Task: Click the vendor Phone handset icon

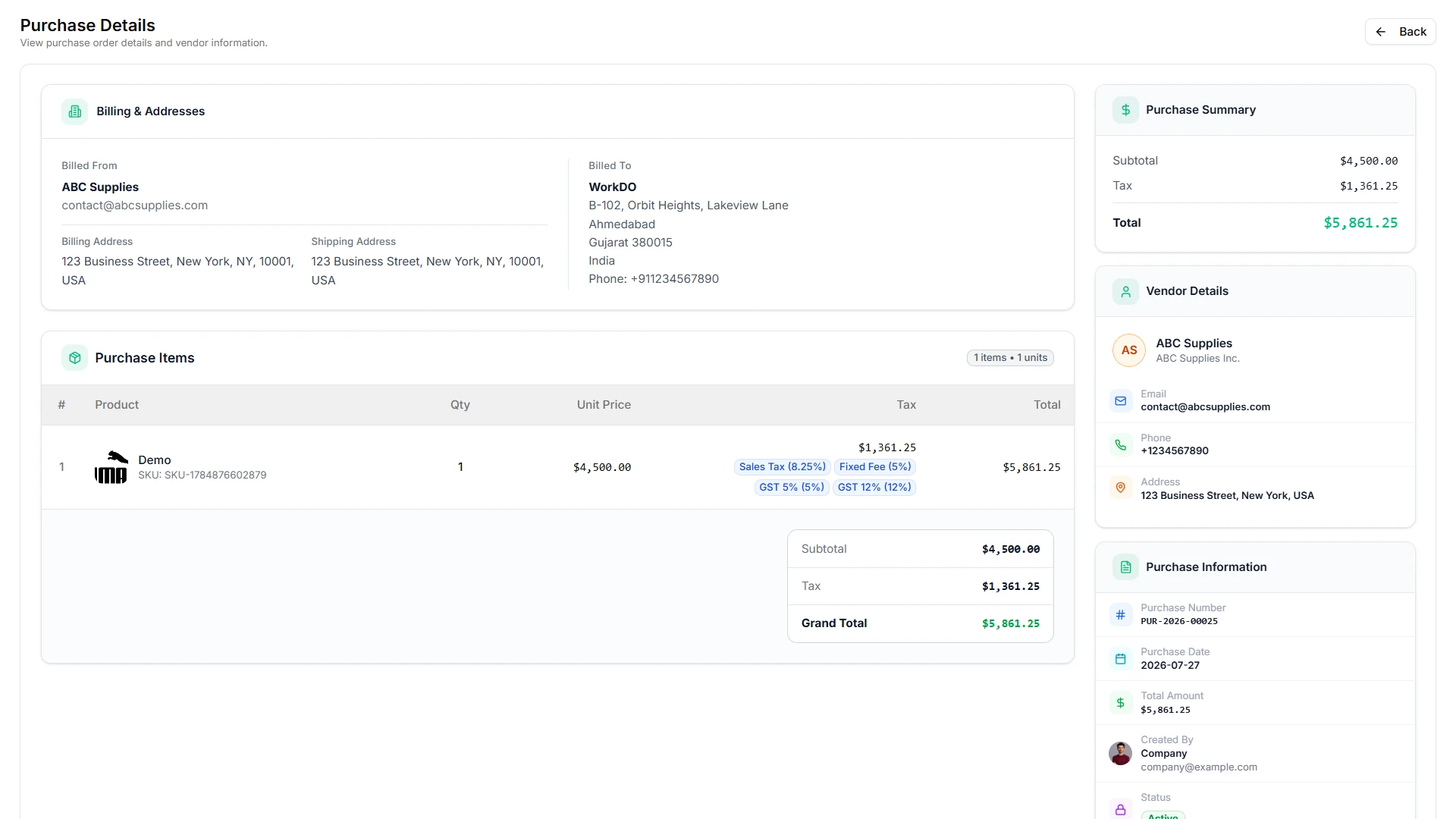Action: click(1121, 444)
